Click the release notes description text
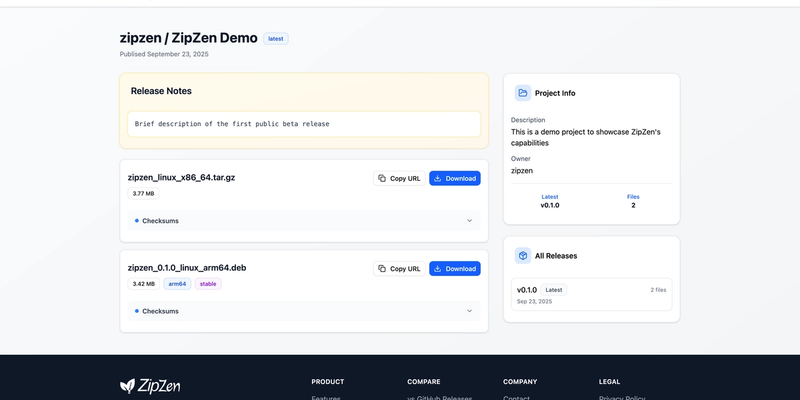The width and height of the screenshot is (800, 400). (232, 124)
